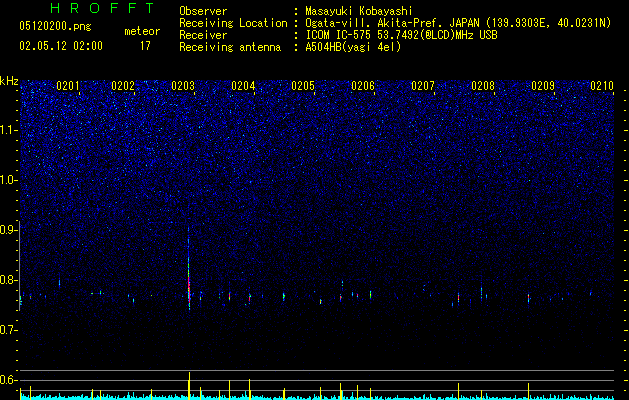Click the 0206 time marker
The image size is (629, 400).
[363, 86]
